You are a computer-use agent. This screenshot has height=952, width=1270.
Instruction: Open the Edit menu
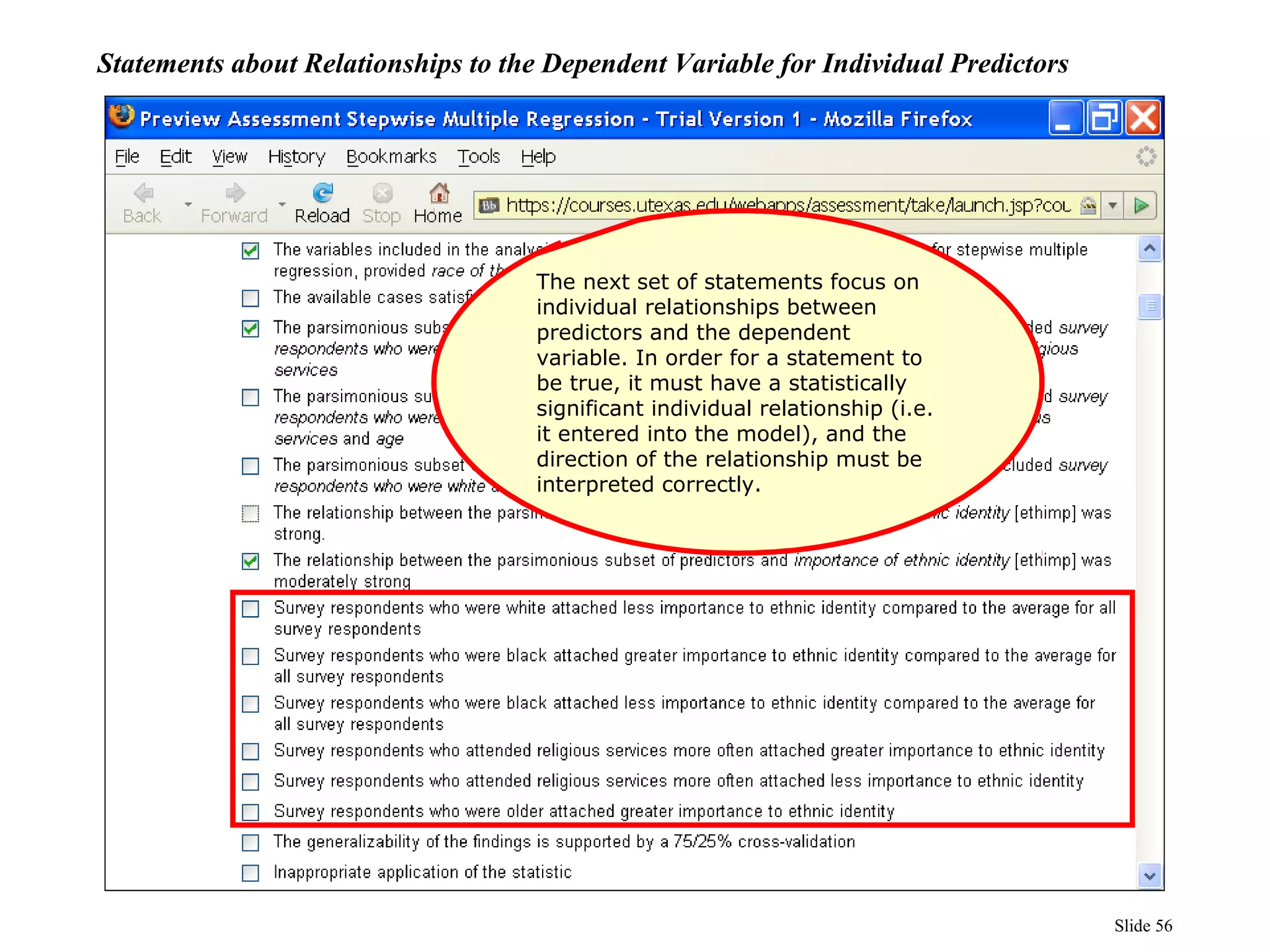[x=175, y=157]
